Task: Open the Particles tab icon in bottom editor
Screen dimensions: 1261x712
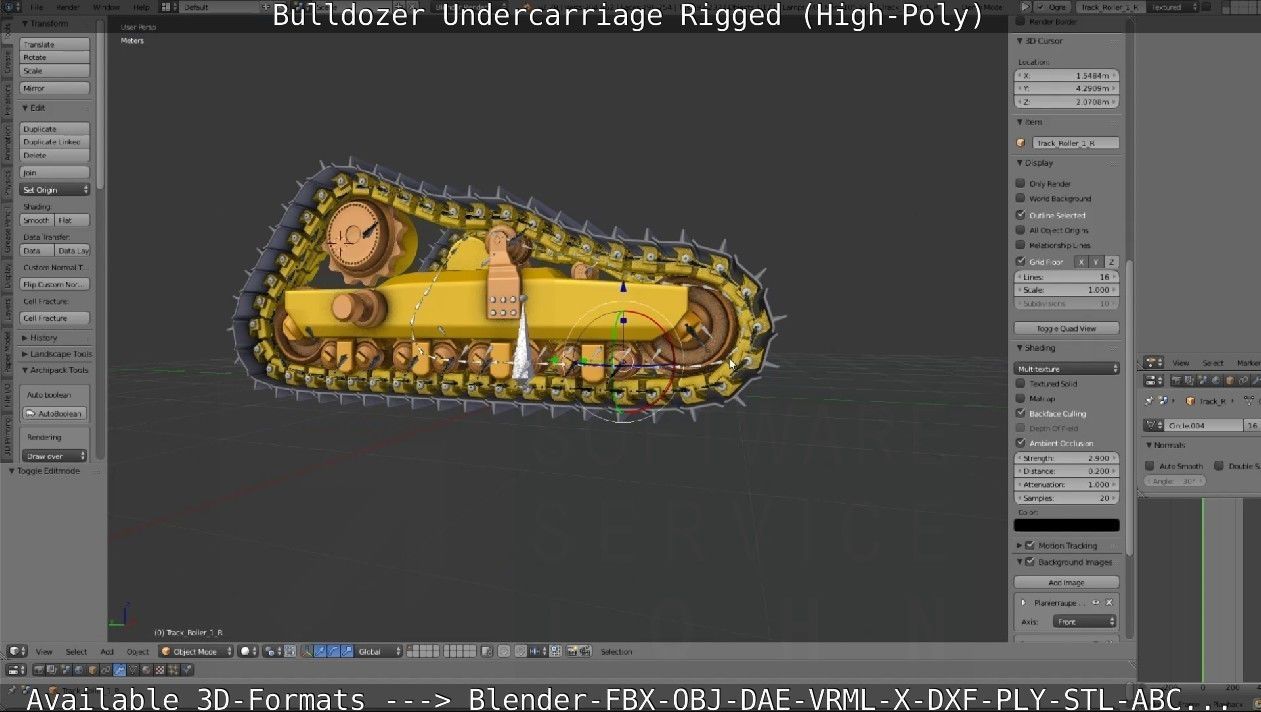Action: tap(173, 670)
